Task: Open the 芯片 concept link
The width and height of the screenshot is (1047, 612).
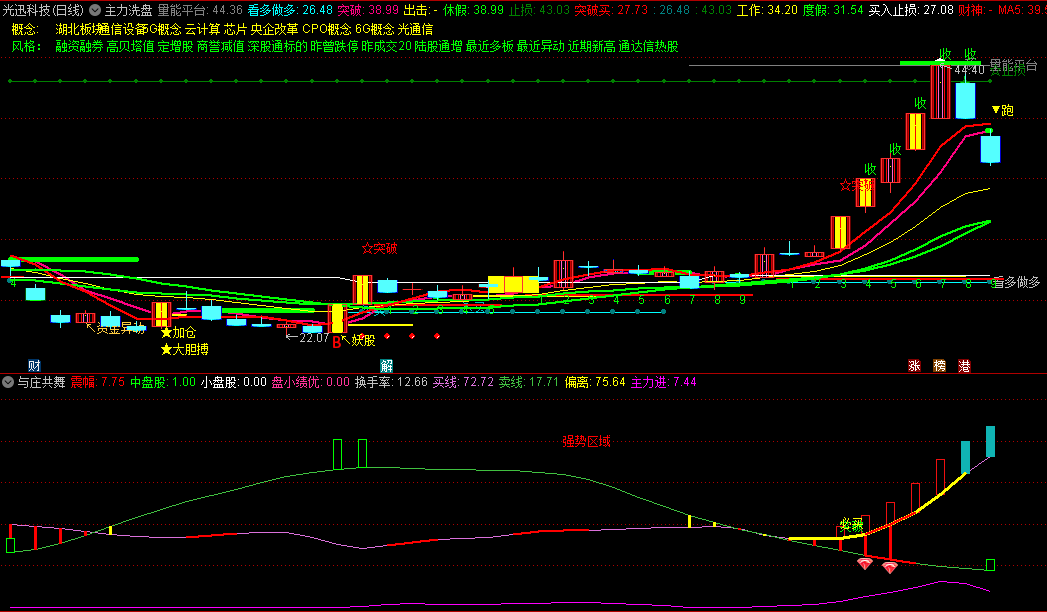Action: point(236,29)
